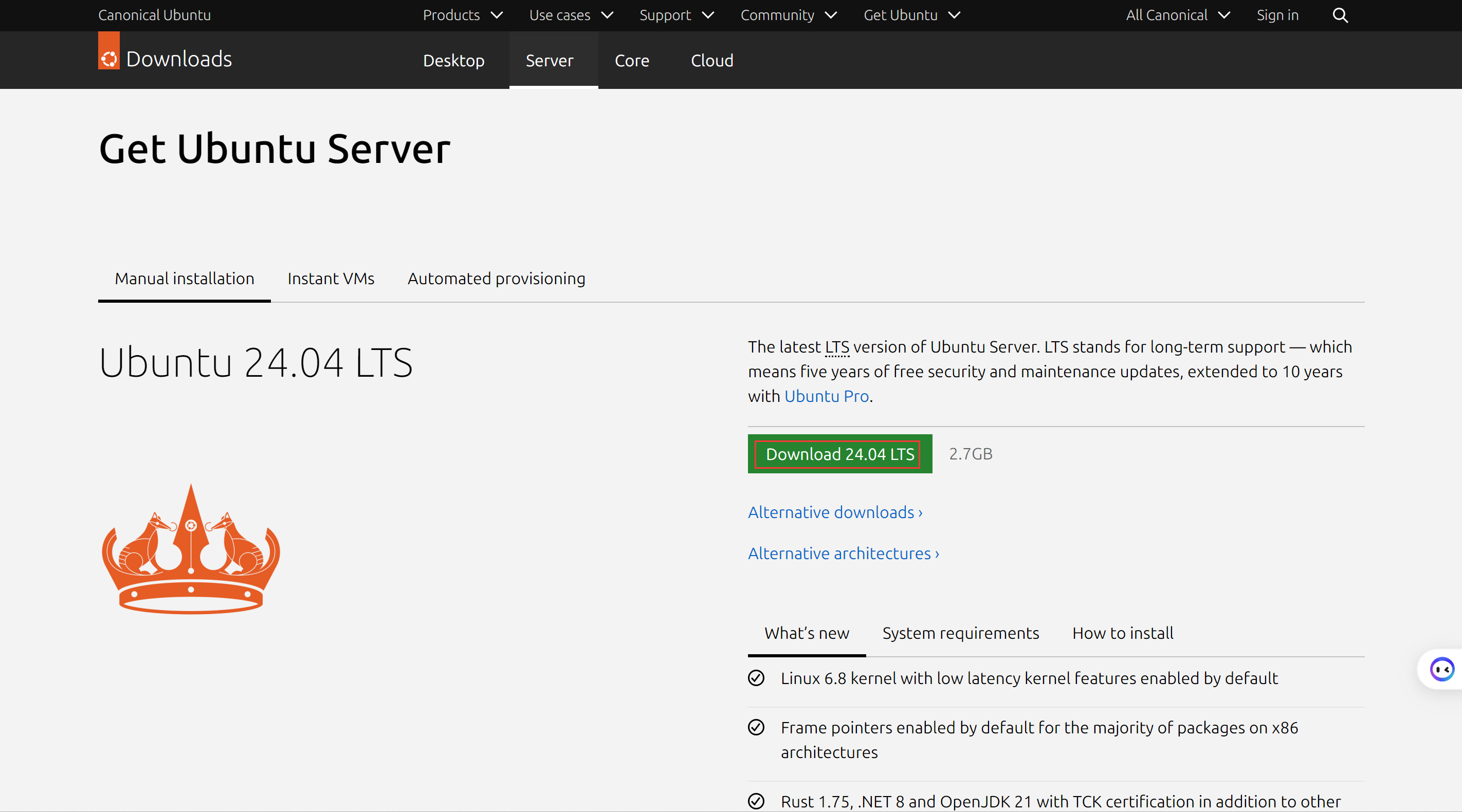Open the Alternative architectures link
Screen dimensions: 1462x812
[x=844, y=553]
